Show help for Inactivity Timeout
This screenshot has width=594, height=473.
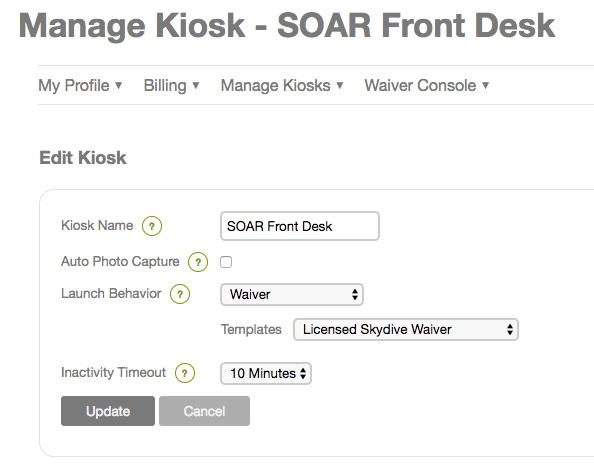click(185, 373)
